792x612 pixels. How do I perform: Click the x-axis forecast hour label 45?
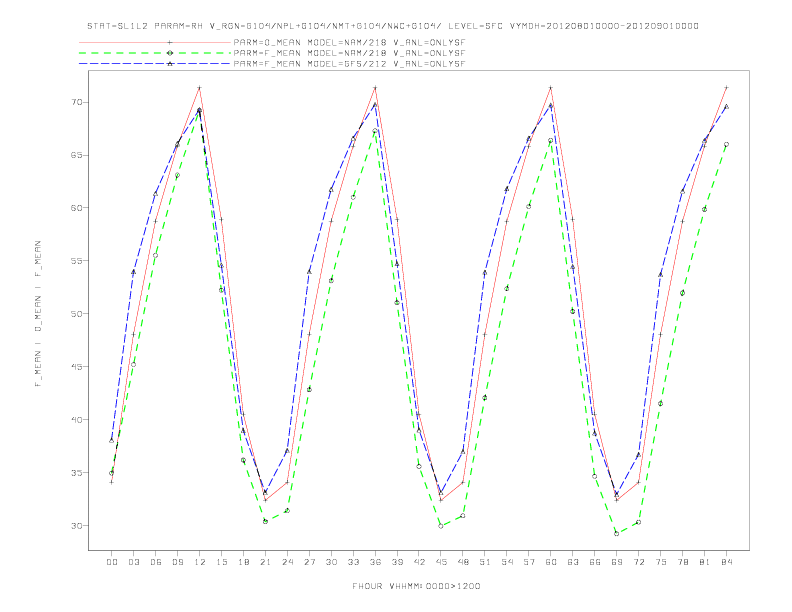point(441,562)
